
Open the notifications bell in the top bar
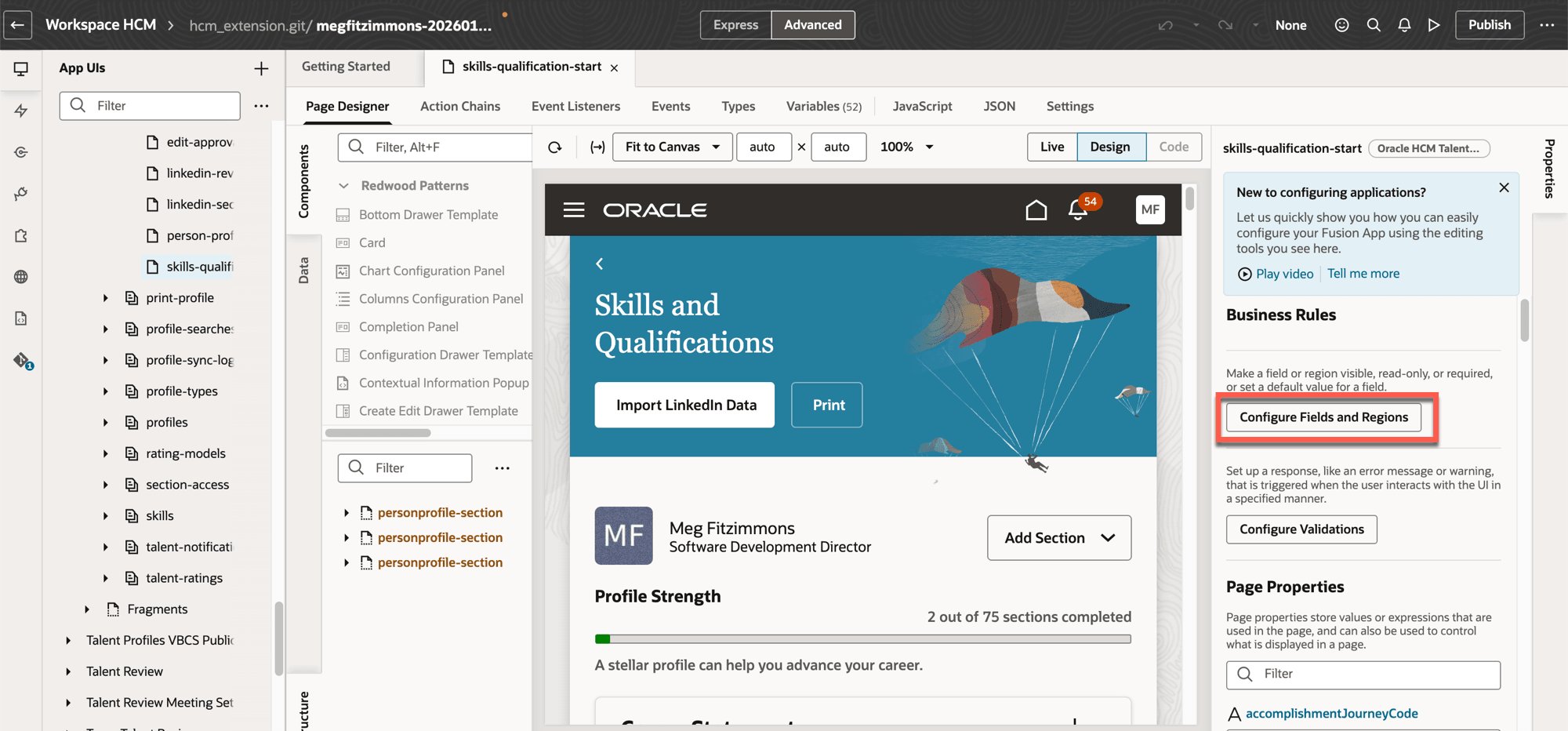(1404, 24)
